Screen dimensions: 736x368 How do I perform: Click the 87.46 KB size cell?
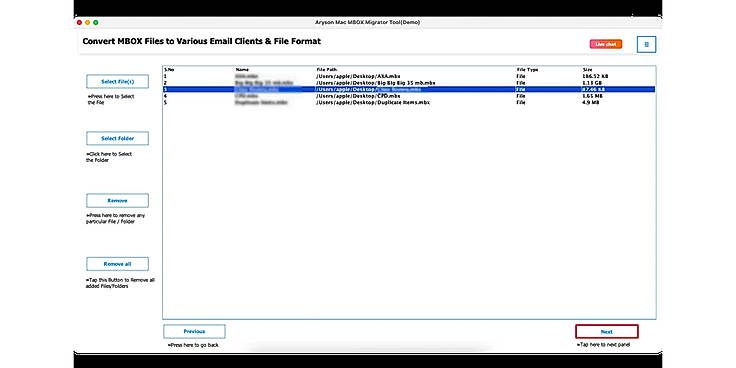click(594, 89)
